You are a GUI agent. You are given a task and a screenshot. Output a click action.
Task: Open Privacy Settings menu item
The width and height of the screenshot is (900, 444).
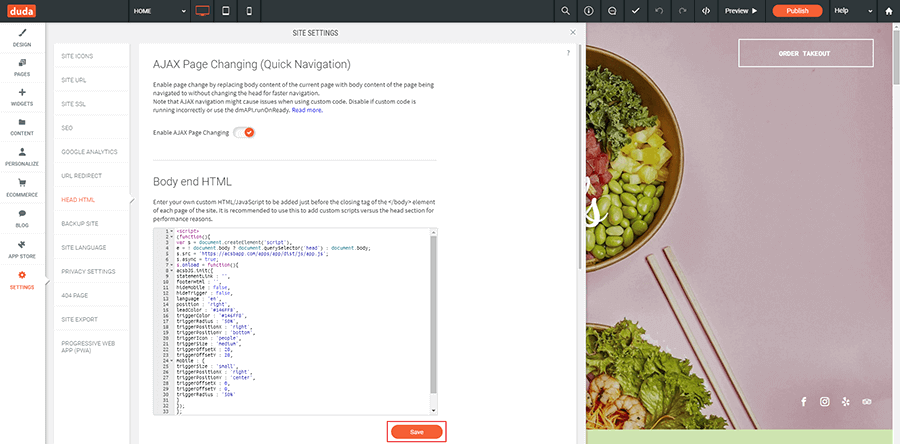click(x=88, y=271)
